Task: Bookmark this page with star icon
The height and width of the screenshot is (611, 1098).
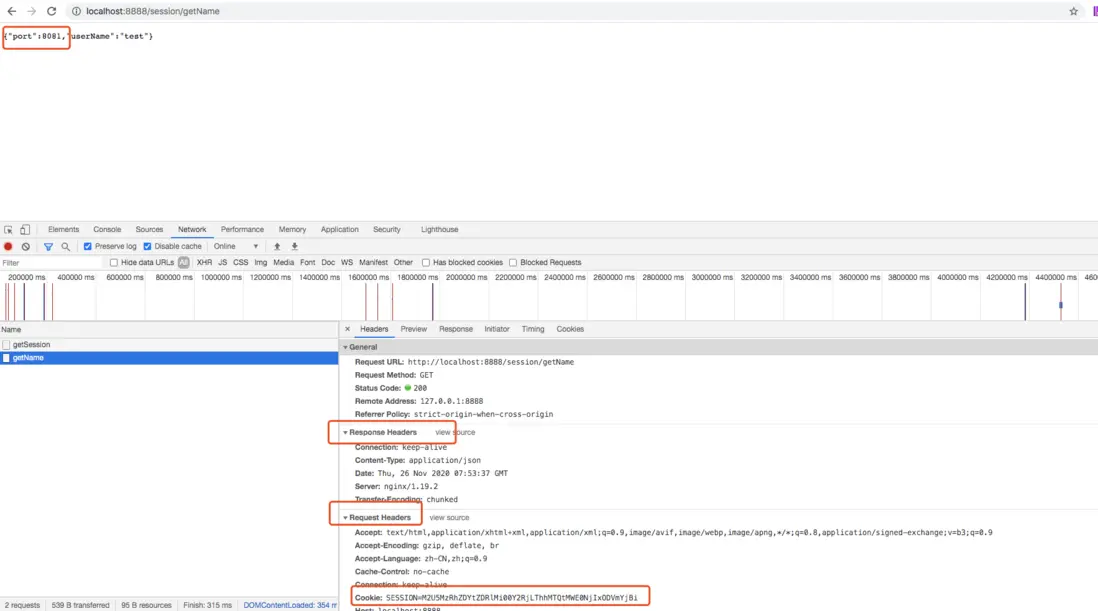Action: 1073,11
